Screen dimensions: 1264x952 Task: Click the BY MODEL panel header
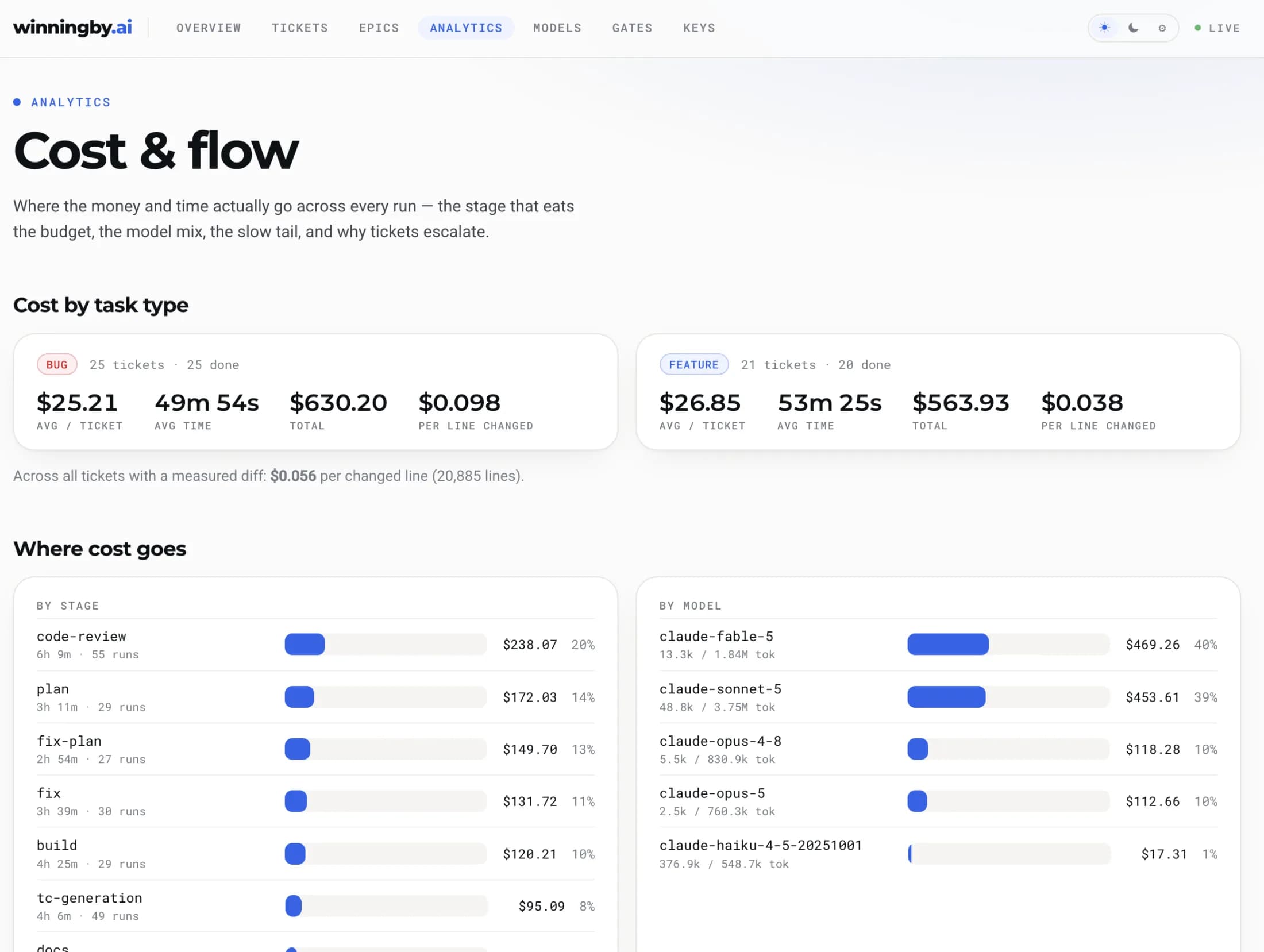[x=690, y=606]
